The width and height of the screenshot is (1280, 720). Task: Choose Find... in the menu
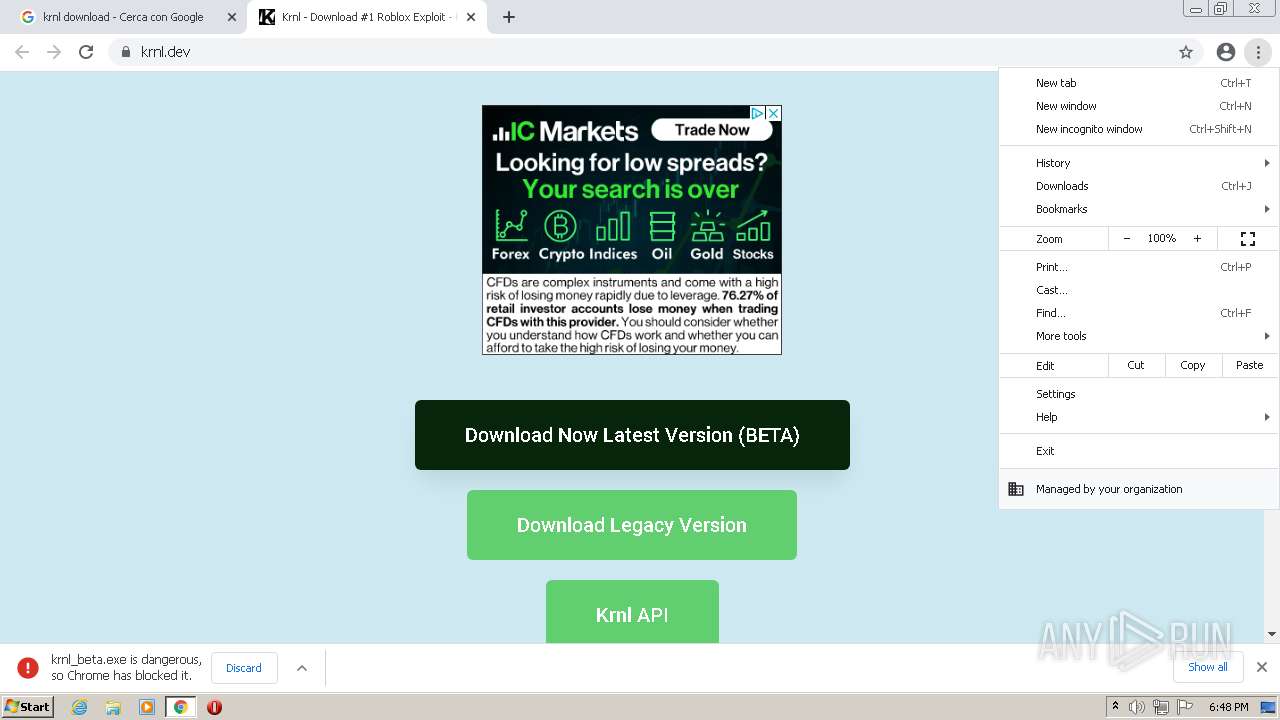pyautogui.click(x=1139, y=313)
